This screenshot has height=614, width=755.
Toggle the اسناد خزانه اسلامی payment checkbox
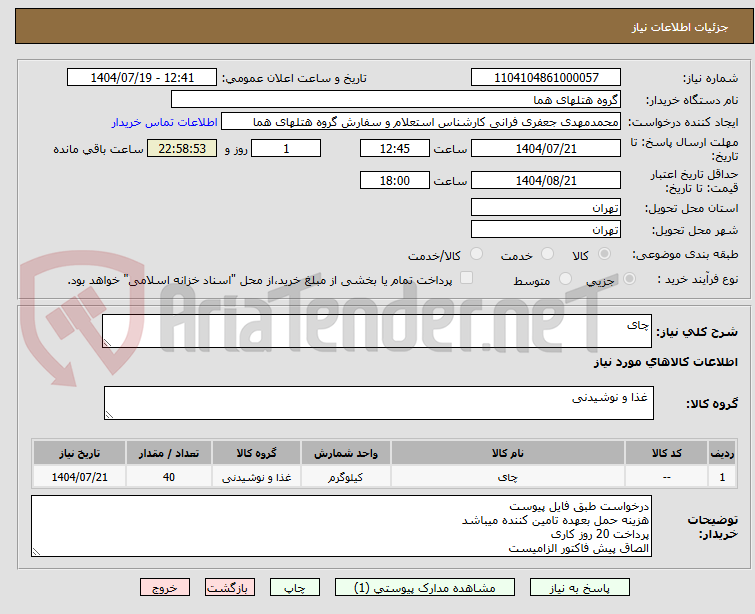466,278
